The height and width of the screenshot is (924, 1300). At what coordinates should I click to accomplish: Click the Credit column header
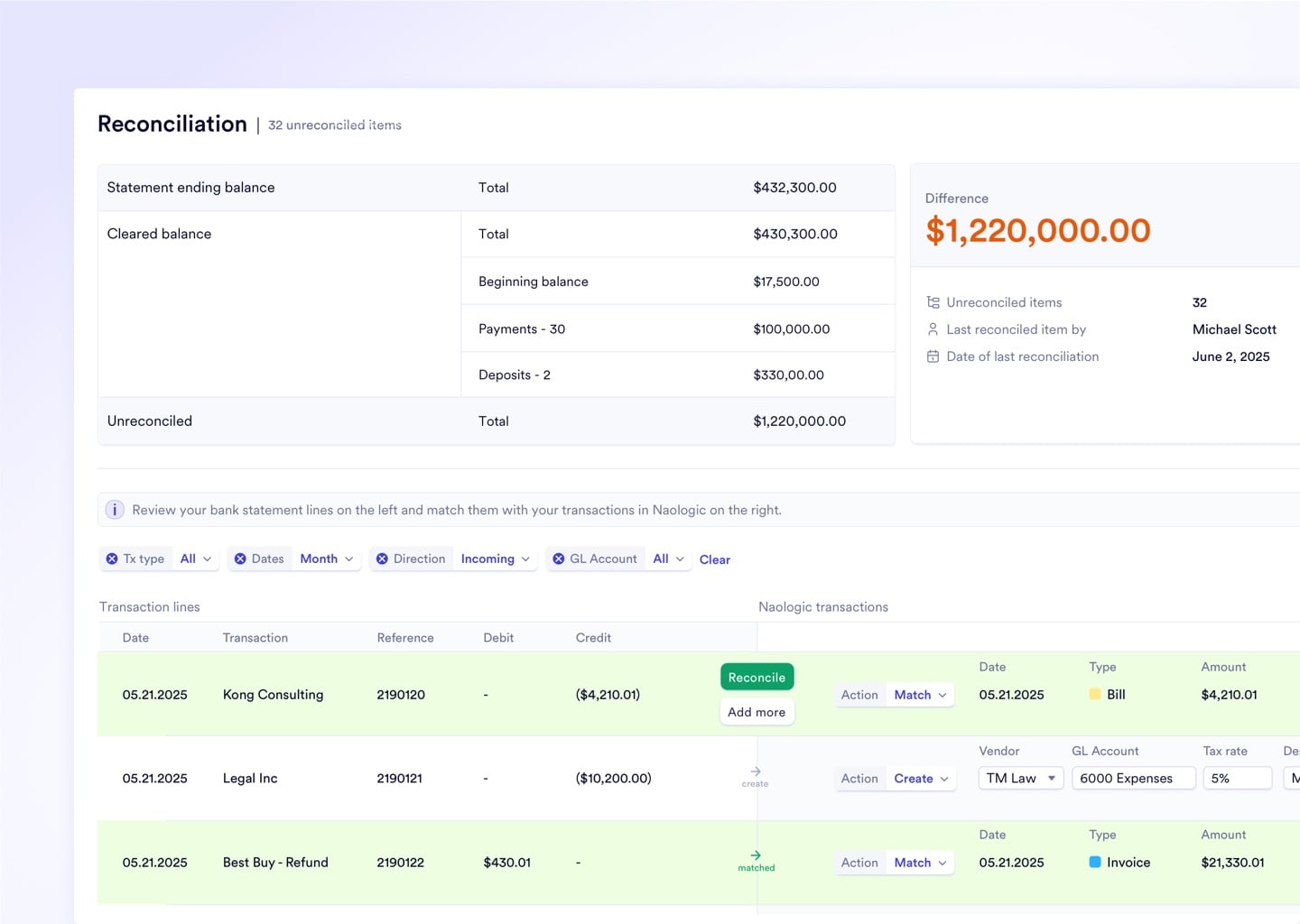(x=593, y=638)
